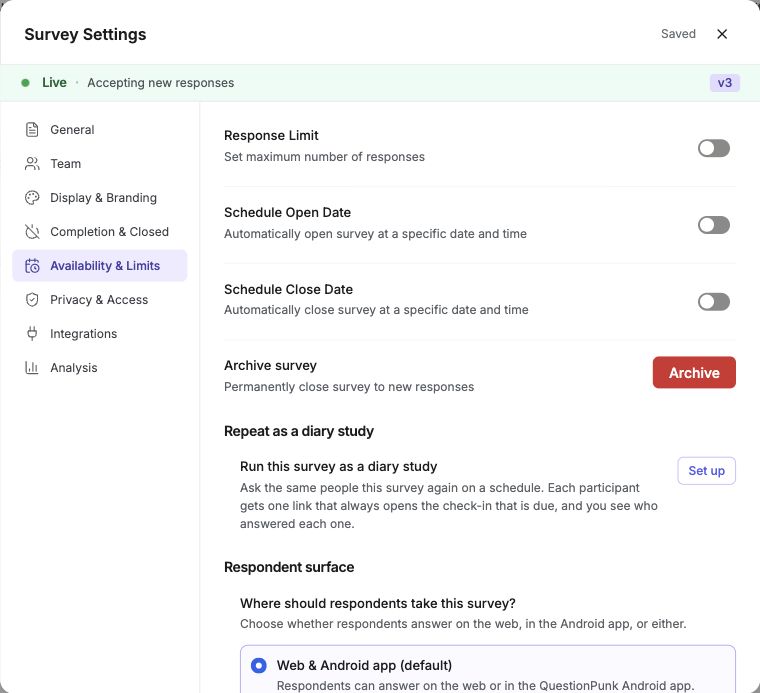This screenshot has width=760, height=693.
Task: Click 'Automatically close survey' description text
Action: tap(376, 310)
